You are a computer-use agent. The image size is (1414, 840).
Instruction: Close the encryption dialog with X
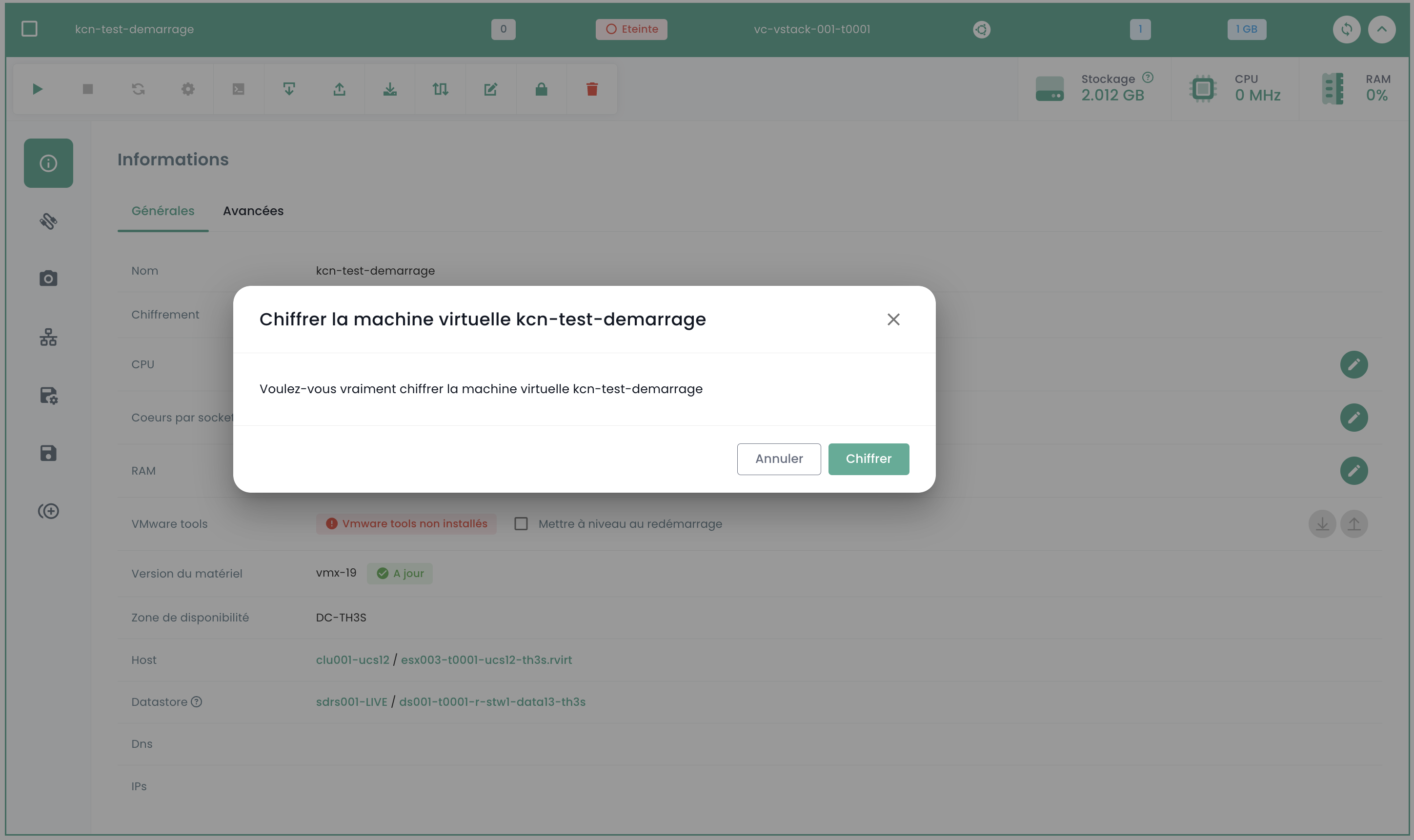click(893, 320)
